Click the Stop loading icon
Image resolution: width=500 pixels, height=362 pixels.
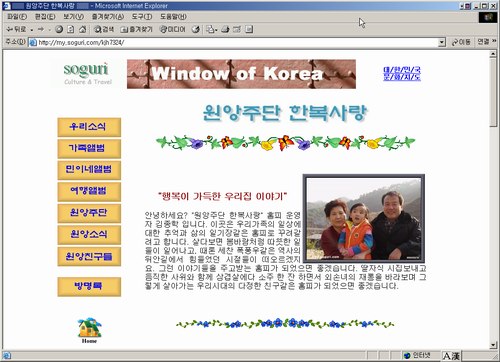tap(59, 29)
